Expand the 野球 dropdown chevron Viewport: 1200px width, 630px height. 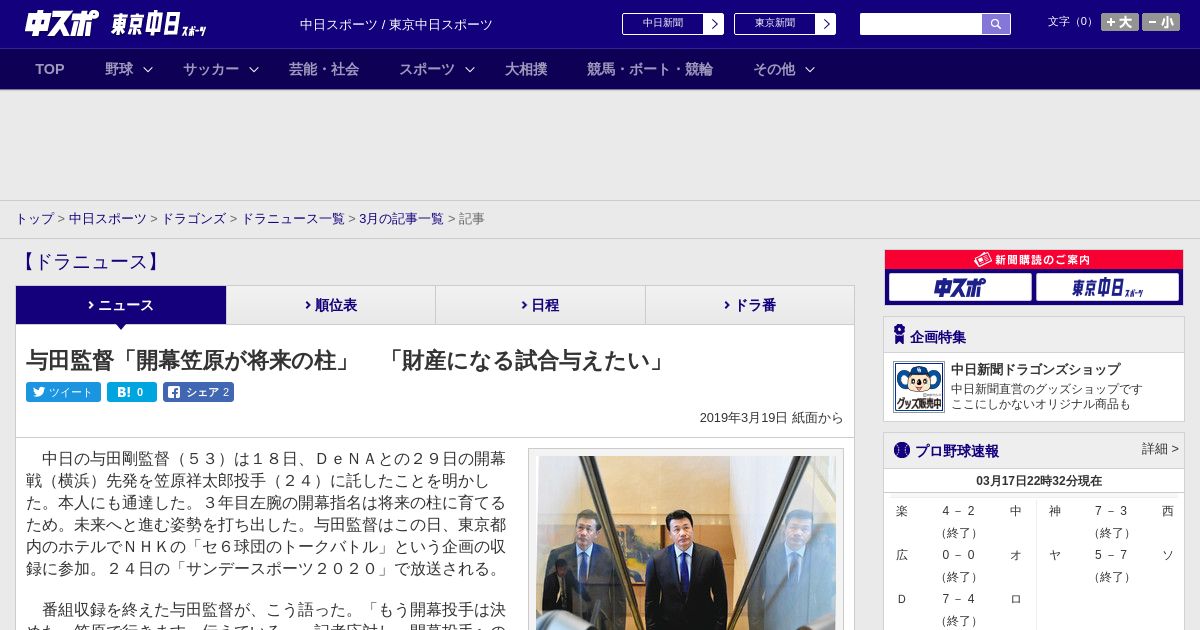point(148,69)
